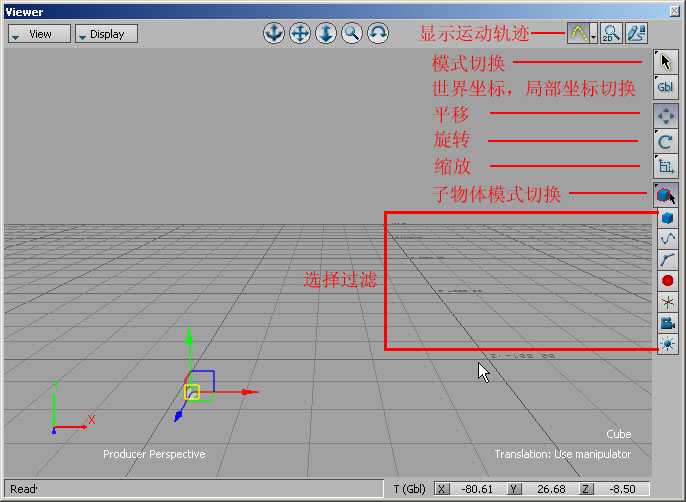This screenshot has height=502, width=686.
Task: Click the X translation lock button
Action: (x=442, y=489)
